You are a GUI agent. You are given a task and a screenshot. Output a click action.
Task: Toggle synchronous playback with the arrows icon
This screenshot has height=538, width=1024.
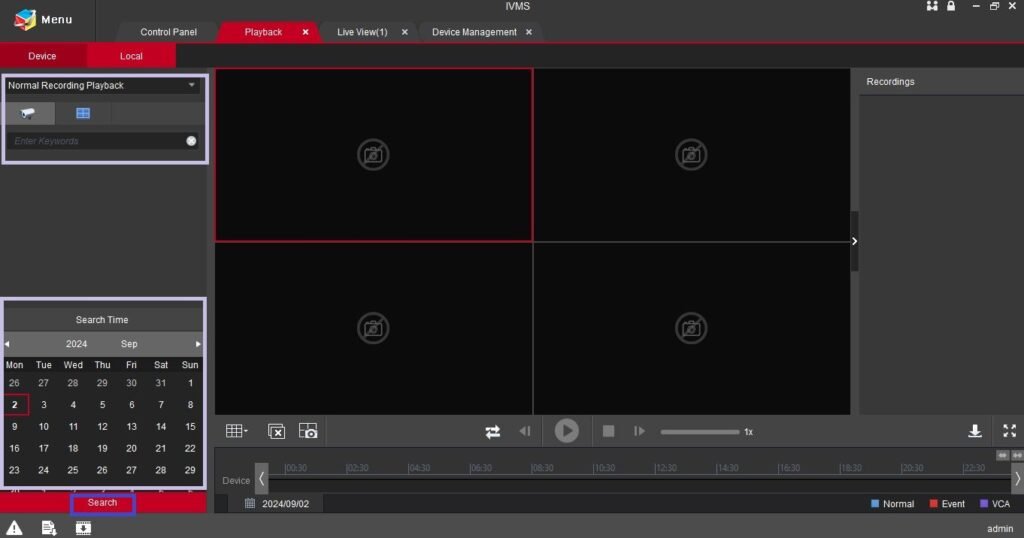coord(493,432)
